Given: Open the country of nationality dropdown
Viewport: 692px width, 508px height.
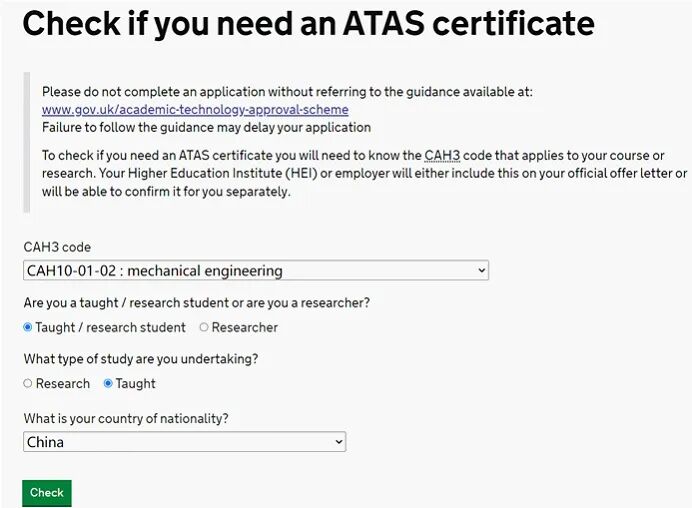Looking at the screenshot, I should click(x=184, y=442).
